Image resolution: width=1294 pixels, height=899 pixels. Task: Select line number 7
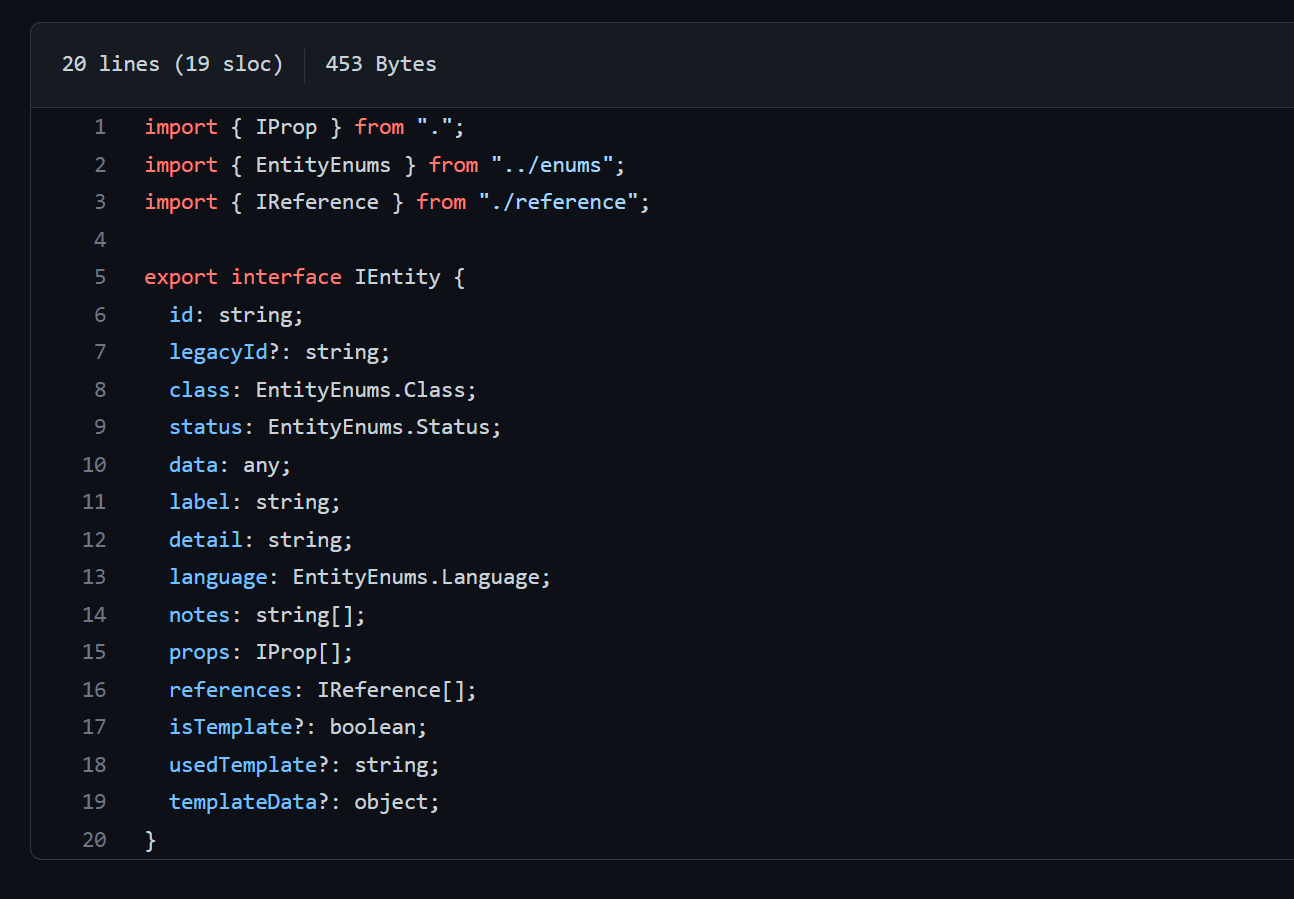coord(99,352)
